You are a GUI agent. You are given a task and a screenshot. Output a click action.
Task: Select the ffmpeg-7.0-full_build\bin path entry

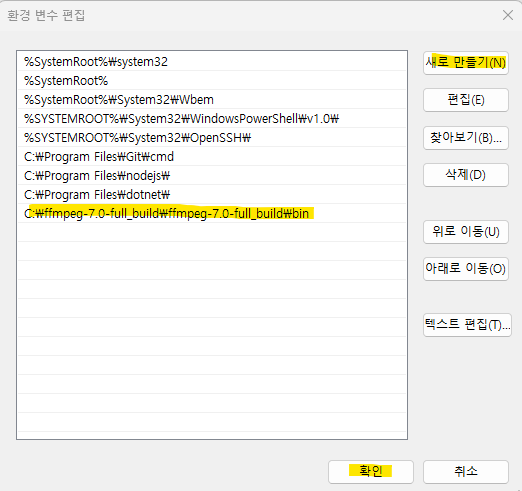[212, 214]
